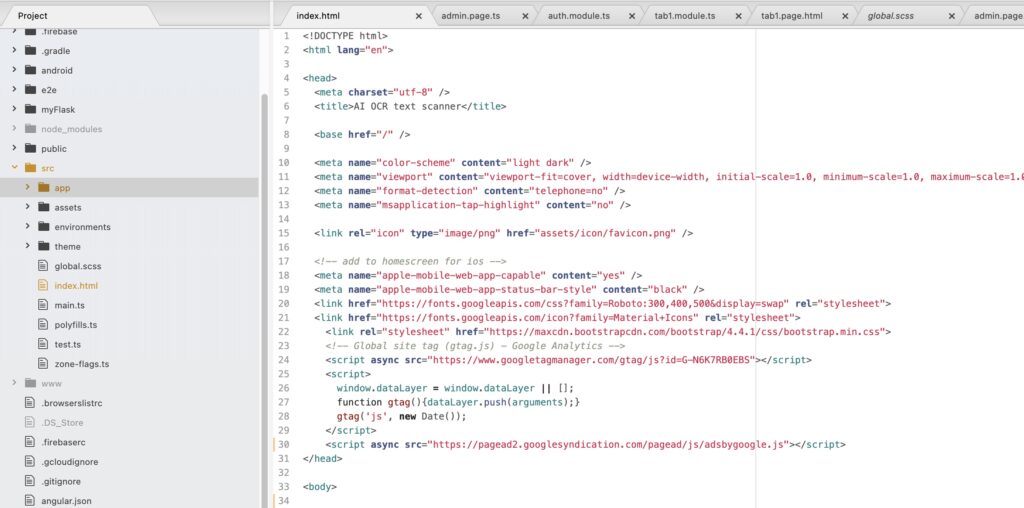
Task: Click the AI OCR text scanner title text
Action: pos(408,106)
